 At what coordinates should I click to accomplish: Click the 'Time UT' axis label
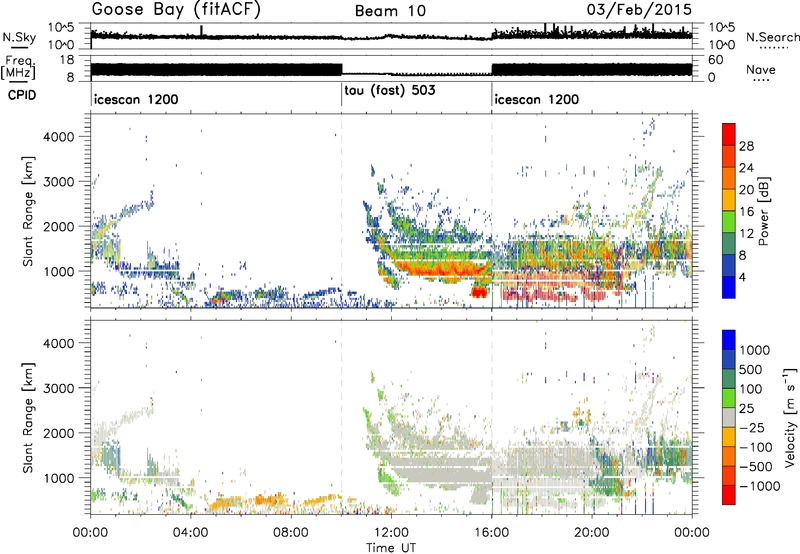coord(391,548)
